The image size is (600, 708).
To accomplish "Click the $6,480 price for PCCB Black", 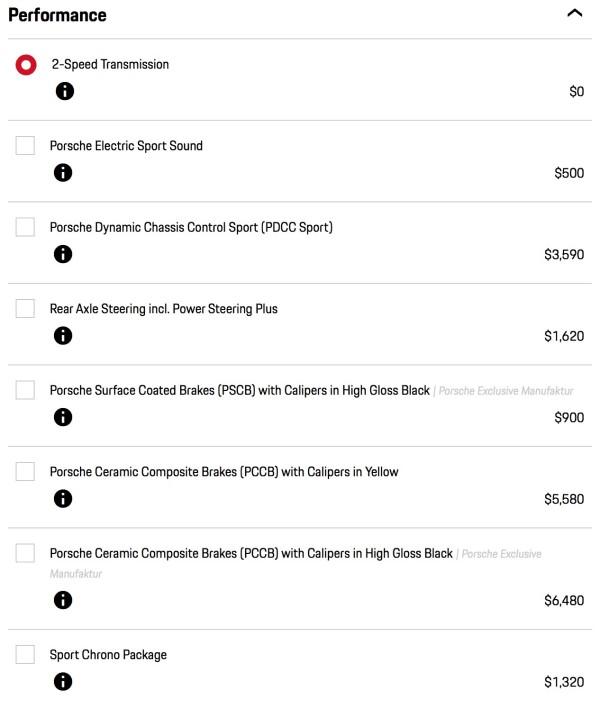I will tap(564, 601).
